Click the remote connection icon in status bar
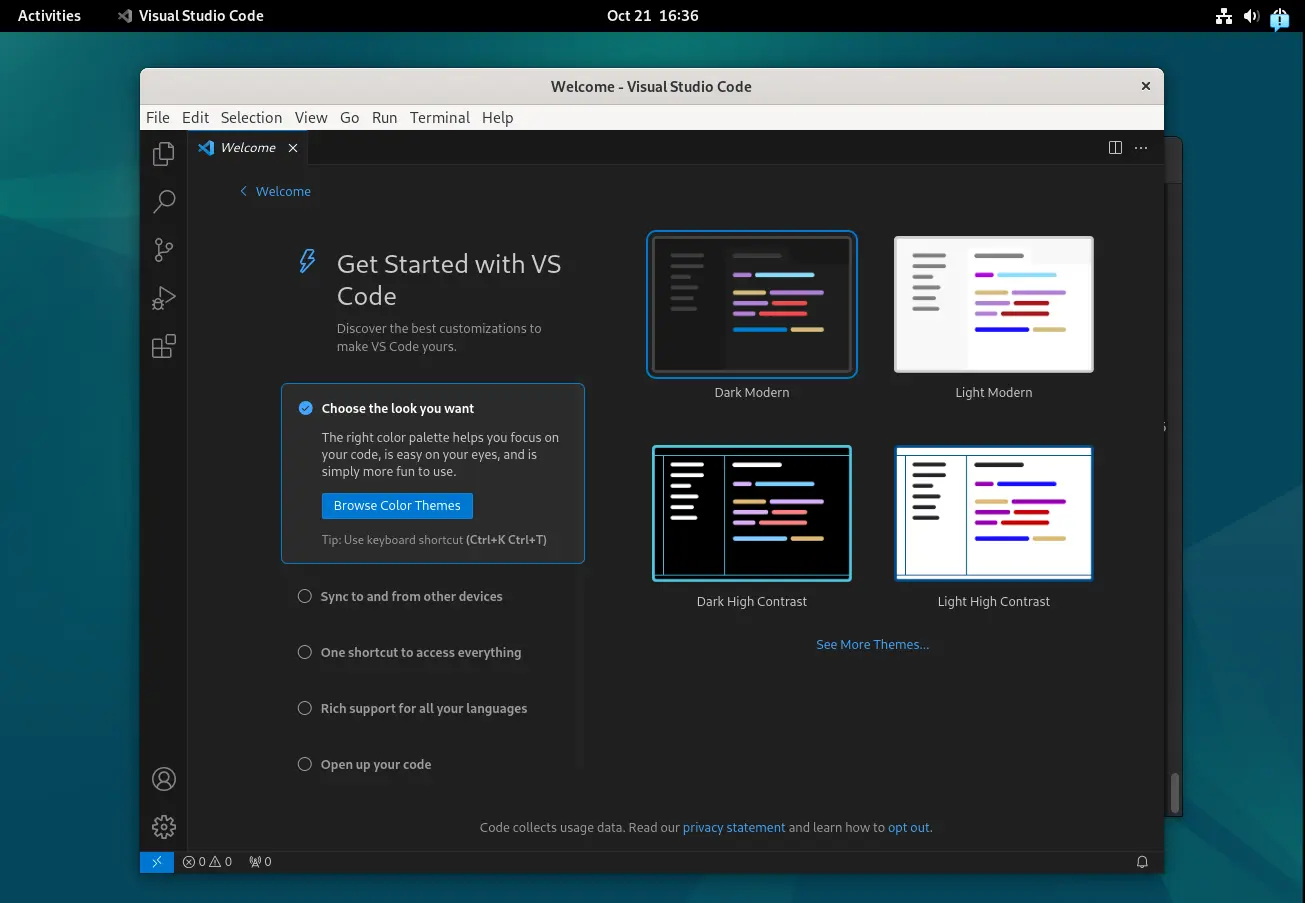 (x=156, y=861)
